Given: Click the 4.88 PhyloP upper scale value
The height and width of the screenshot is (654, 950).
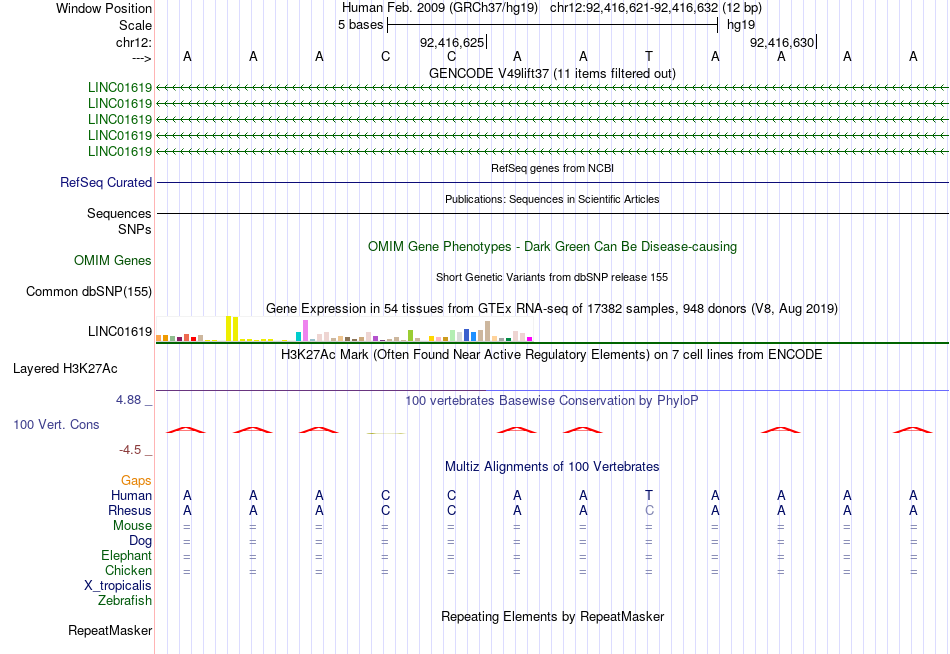Looking at the screenshot, I should [128, 400].
